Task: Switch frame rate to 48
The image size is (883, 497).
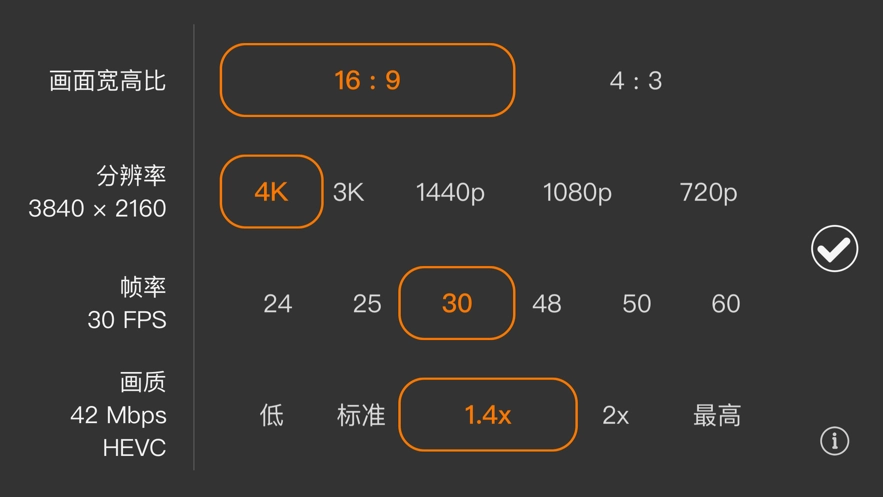Action: coord(546,303)
